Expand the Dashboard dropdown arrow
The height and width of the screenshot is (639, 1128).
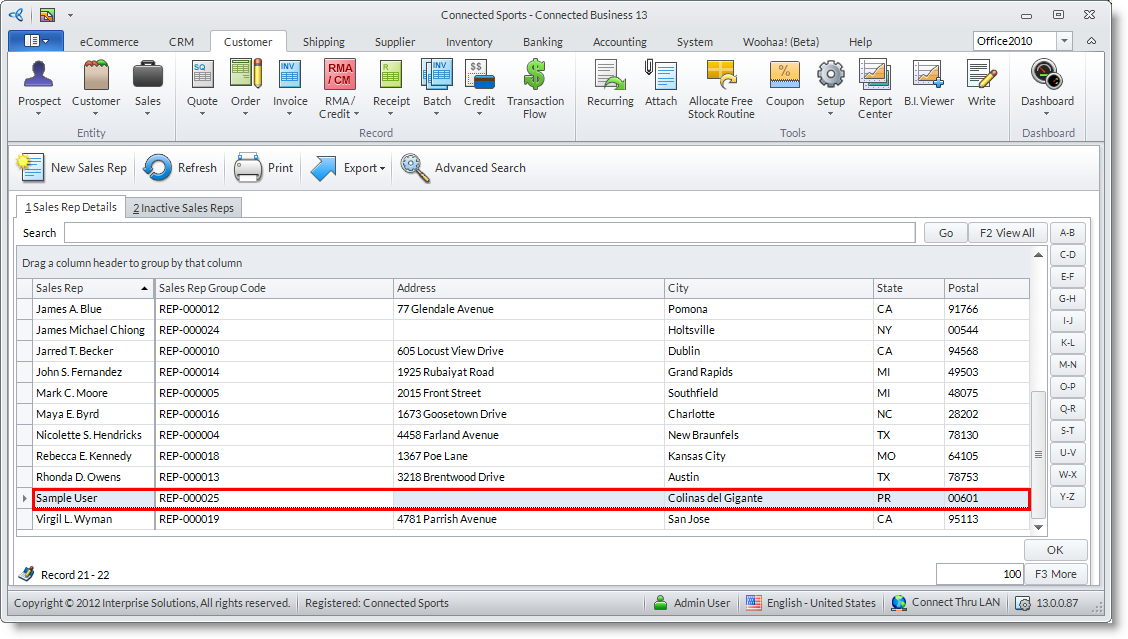[1047, 114]
